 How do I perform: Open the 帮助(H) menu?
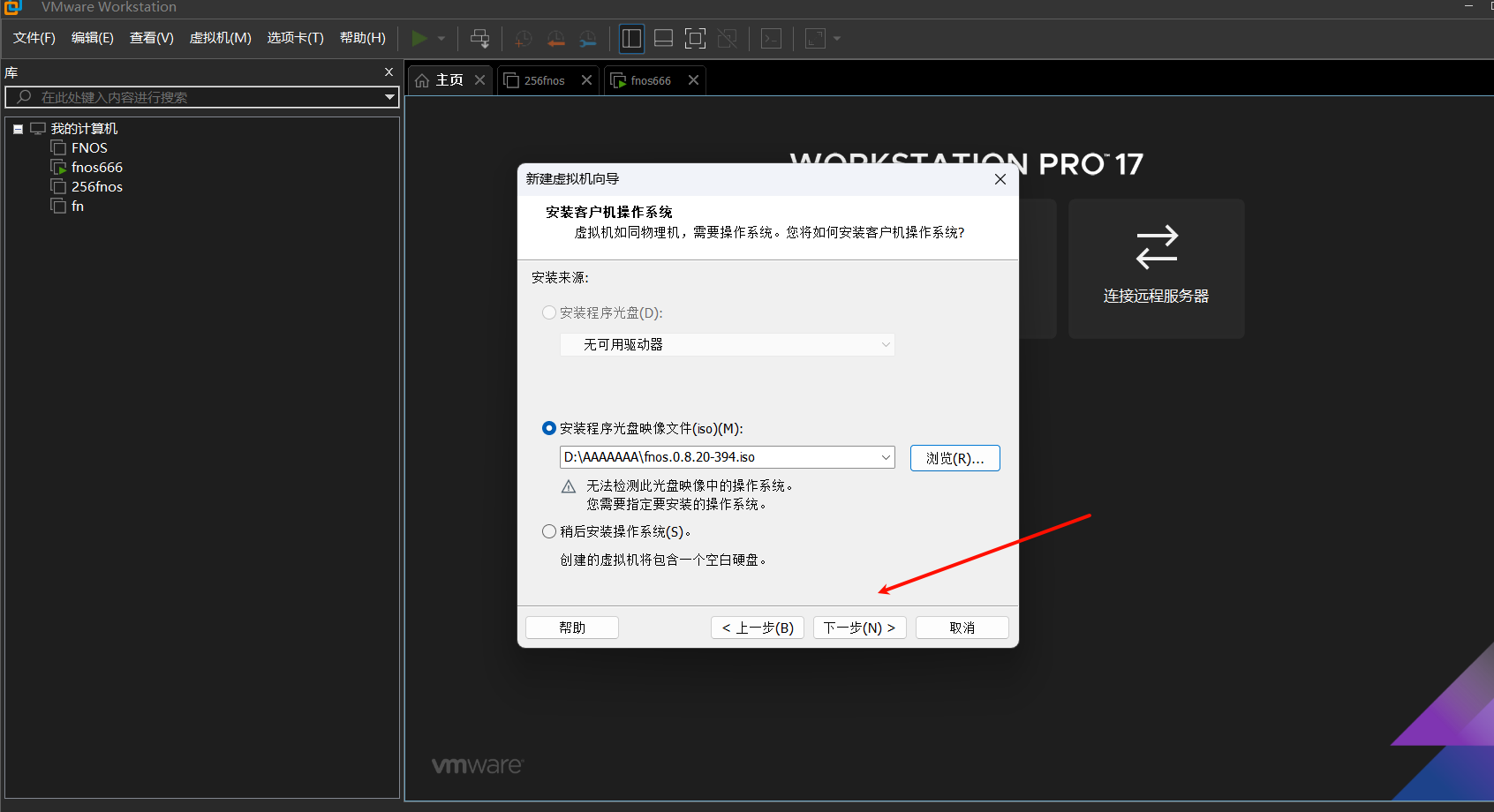click(363, 38)
